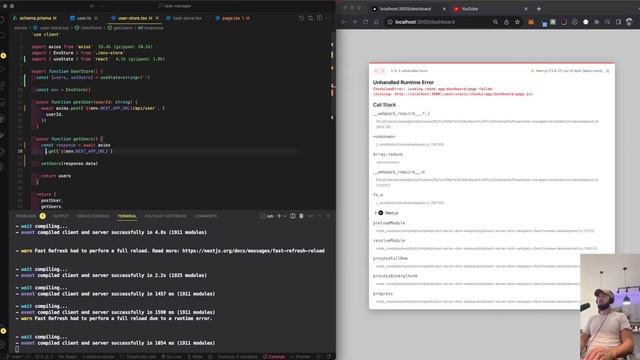Select the getUsers breadcrumb
This screenshot has height=360, width=640.
click(120, 28)
